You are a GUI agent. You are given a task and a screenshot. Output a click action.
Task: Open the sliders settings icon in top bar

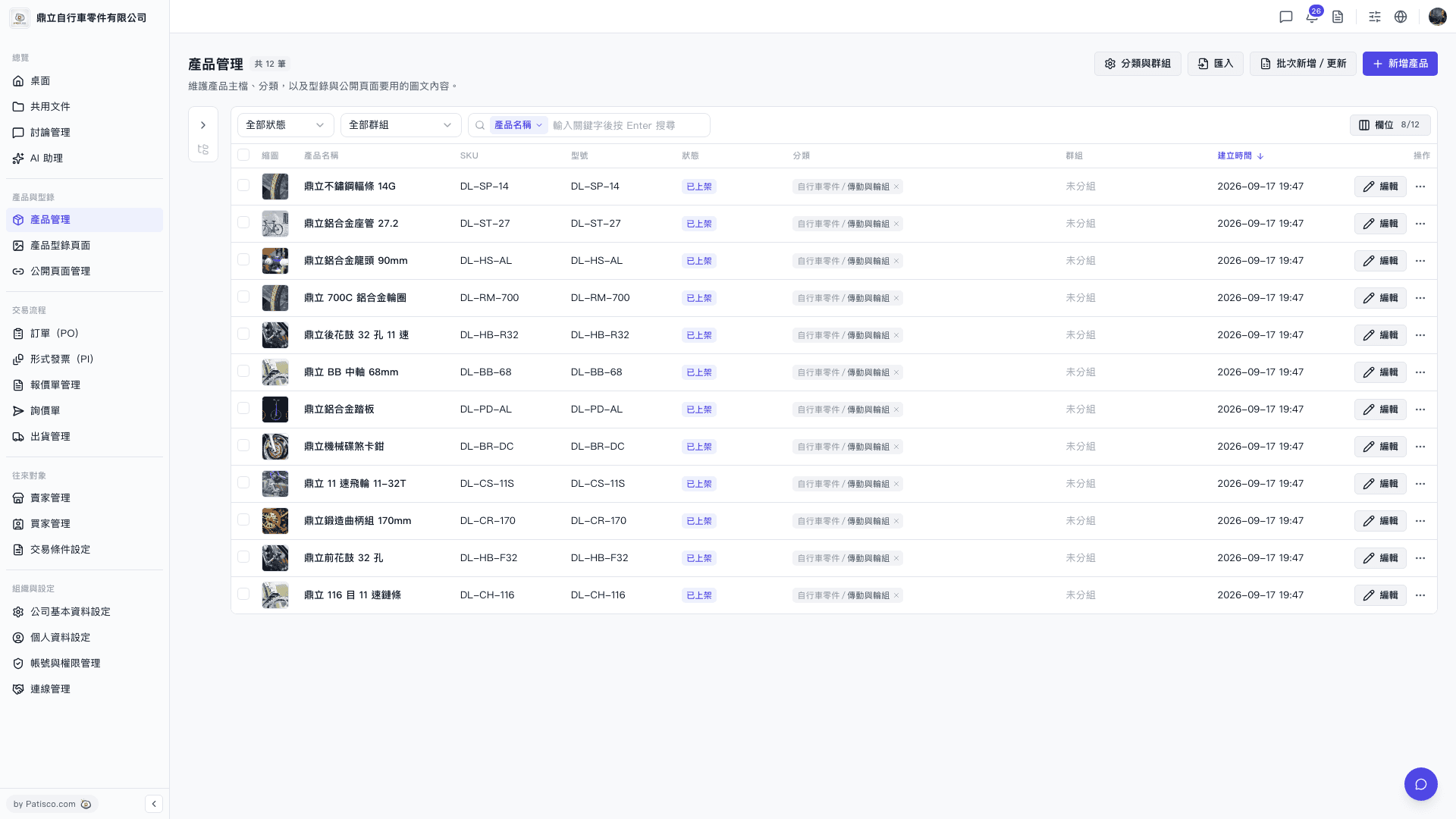(x=1374, y=17)
